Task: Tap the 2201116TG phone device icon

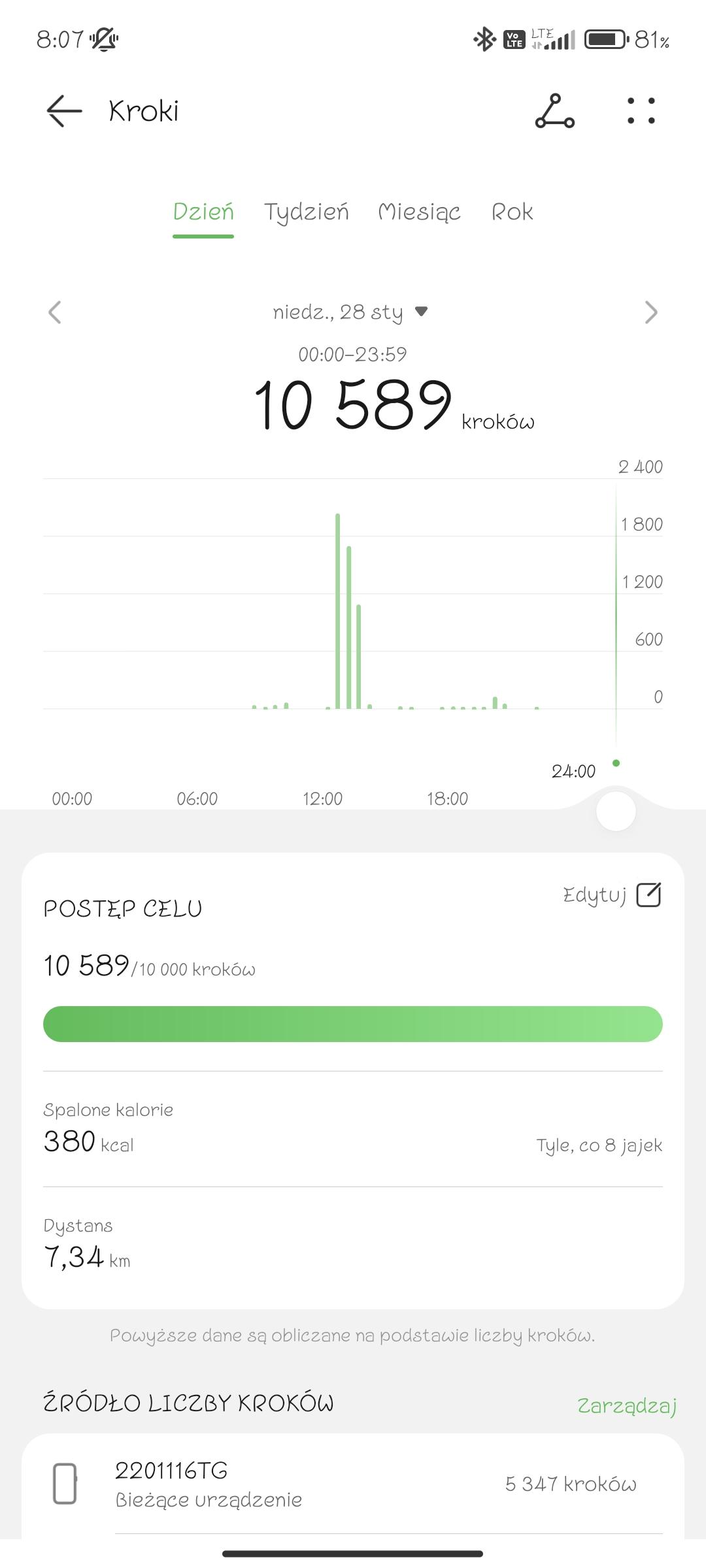Action: 65,1484
